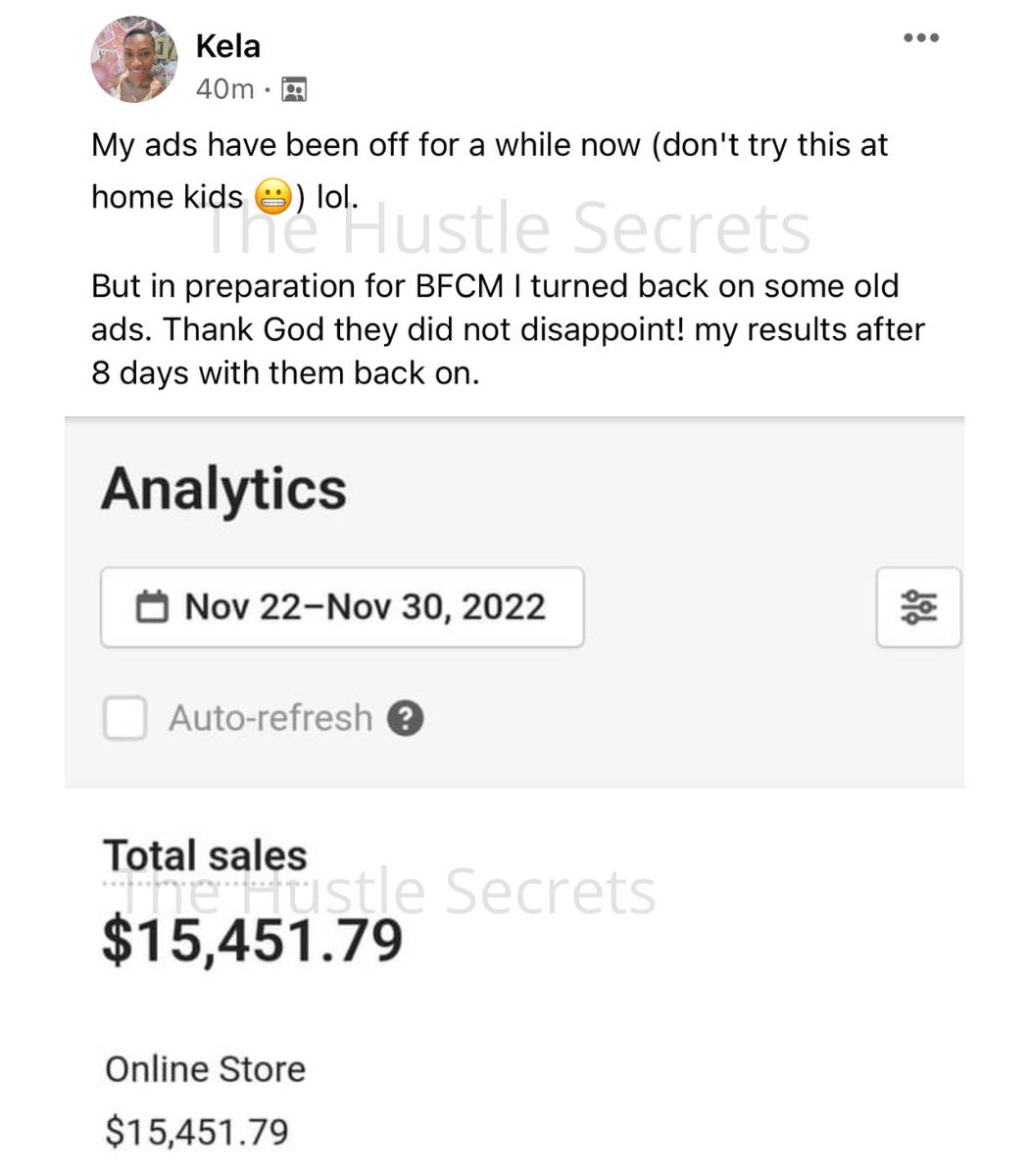
Task: Click the calendar icon in date picker
Action: coord(152,607)
